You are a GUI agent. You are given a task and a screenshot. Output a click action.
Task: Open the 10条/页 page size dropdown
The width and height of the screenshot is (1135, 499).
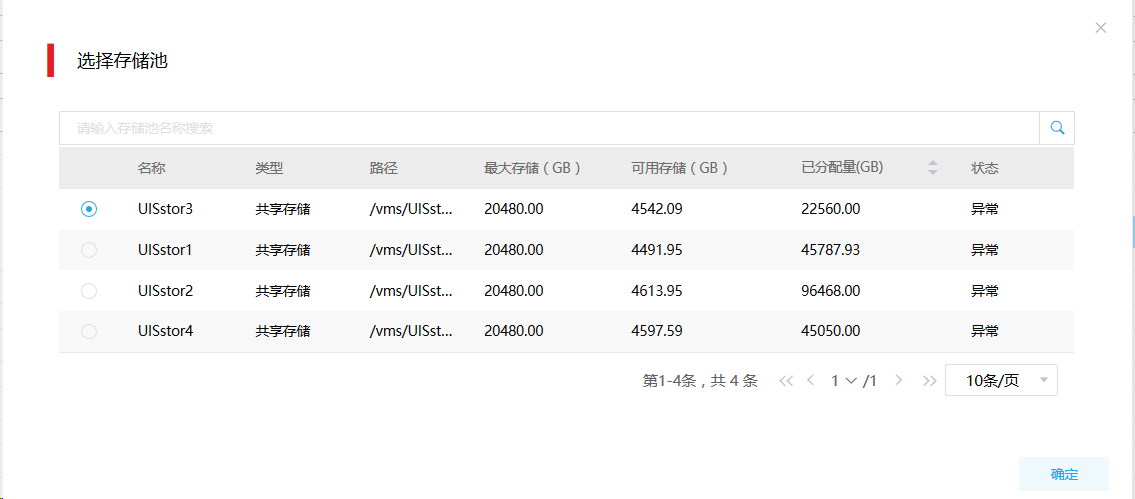click(1001, 381)
